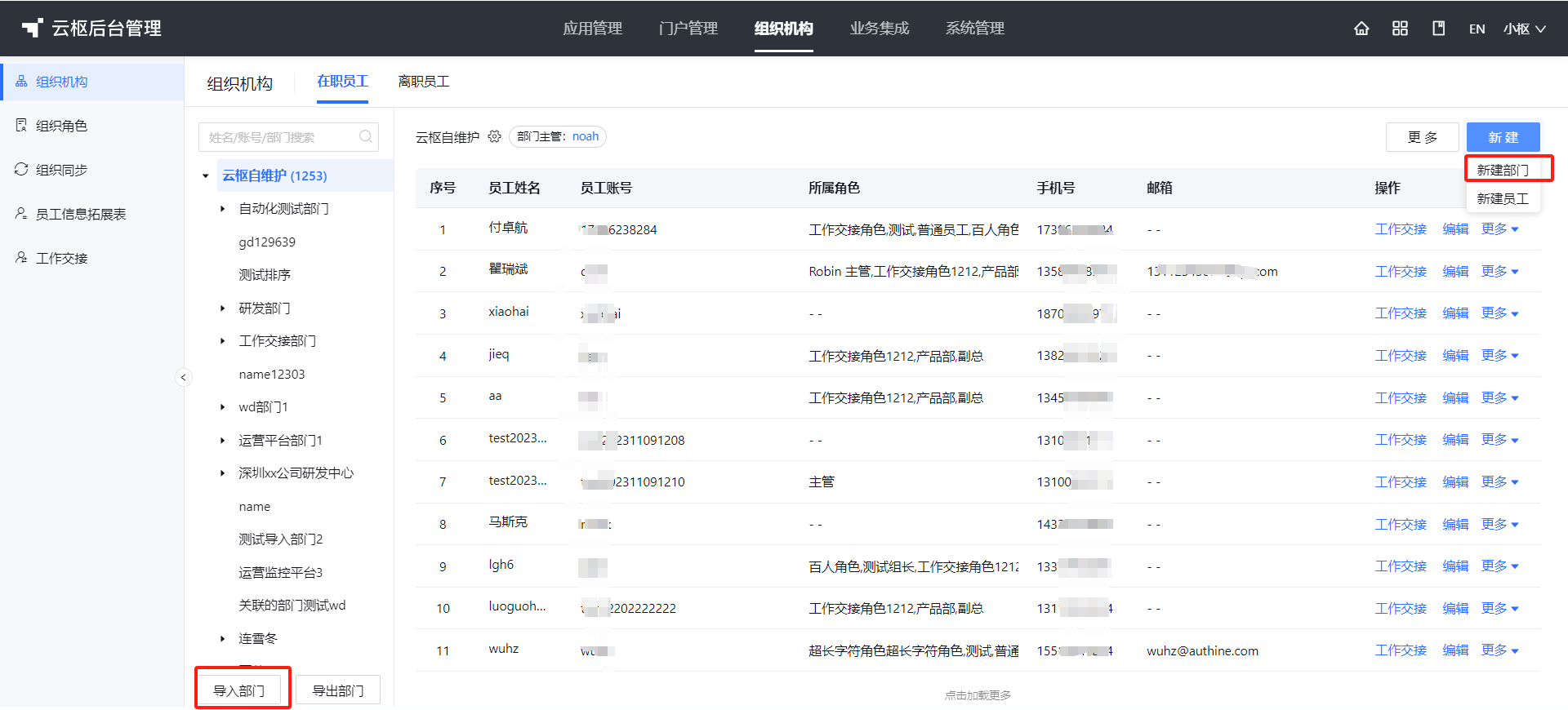The width and height of the screenshot is (1568, 710).
Task: Select 运营监控平台3 in department tree
Action: (x=281, y=573)
